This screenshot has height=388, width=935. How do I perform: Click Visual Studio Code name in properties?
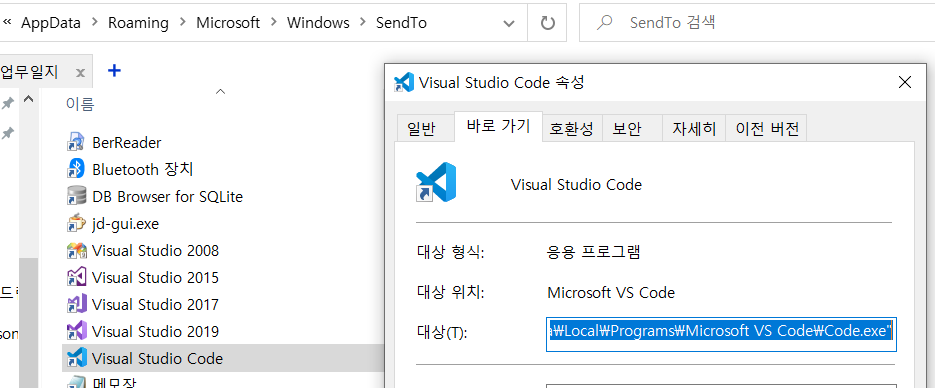576,185
